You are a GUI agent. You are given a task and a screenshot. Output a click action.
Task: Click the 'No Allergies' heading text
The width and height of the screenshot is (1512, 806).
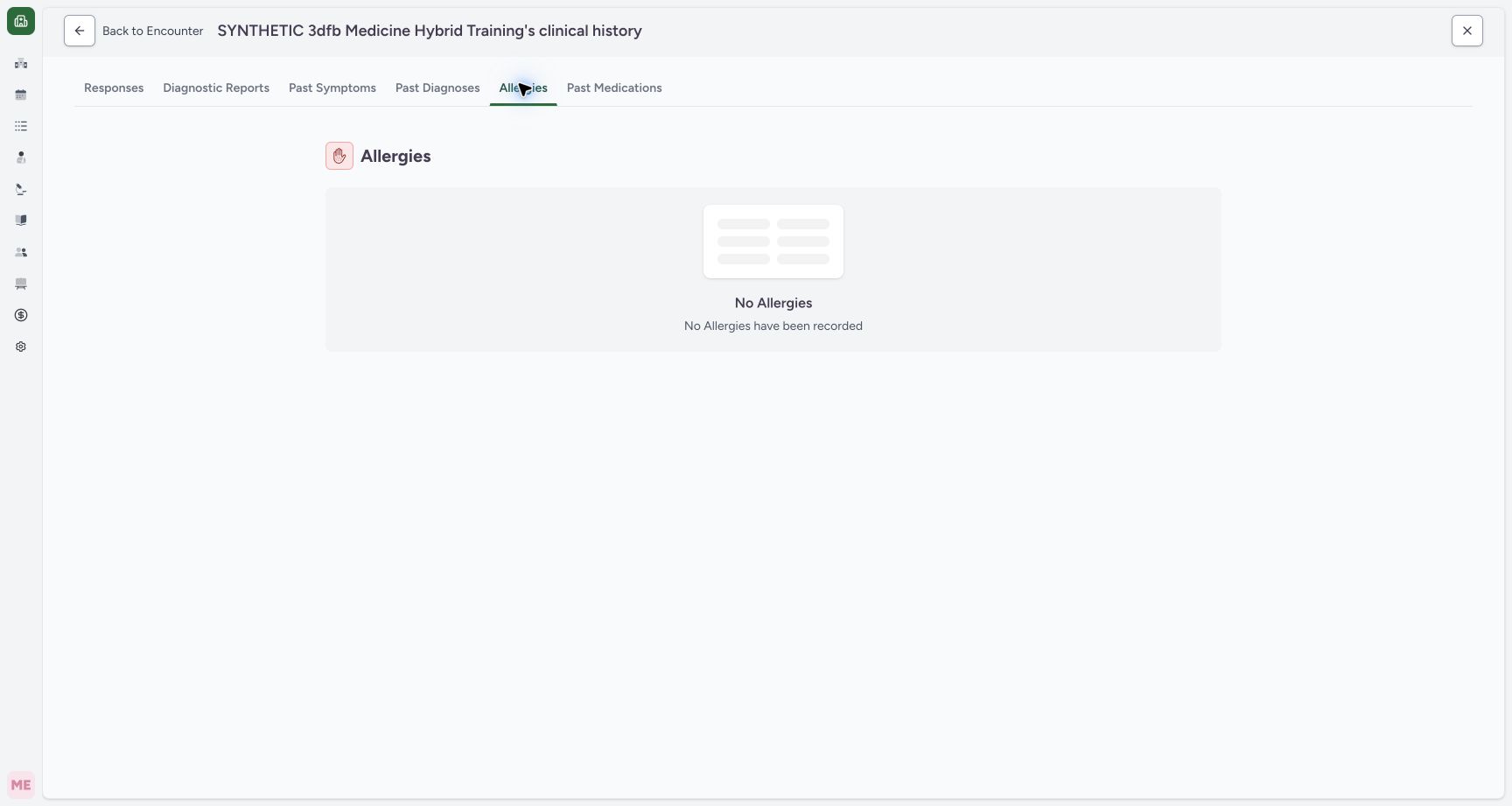click(x=773, y=303)
